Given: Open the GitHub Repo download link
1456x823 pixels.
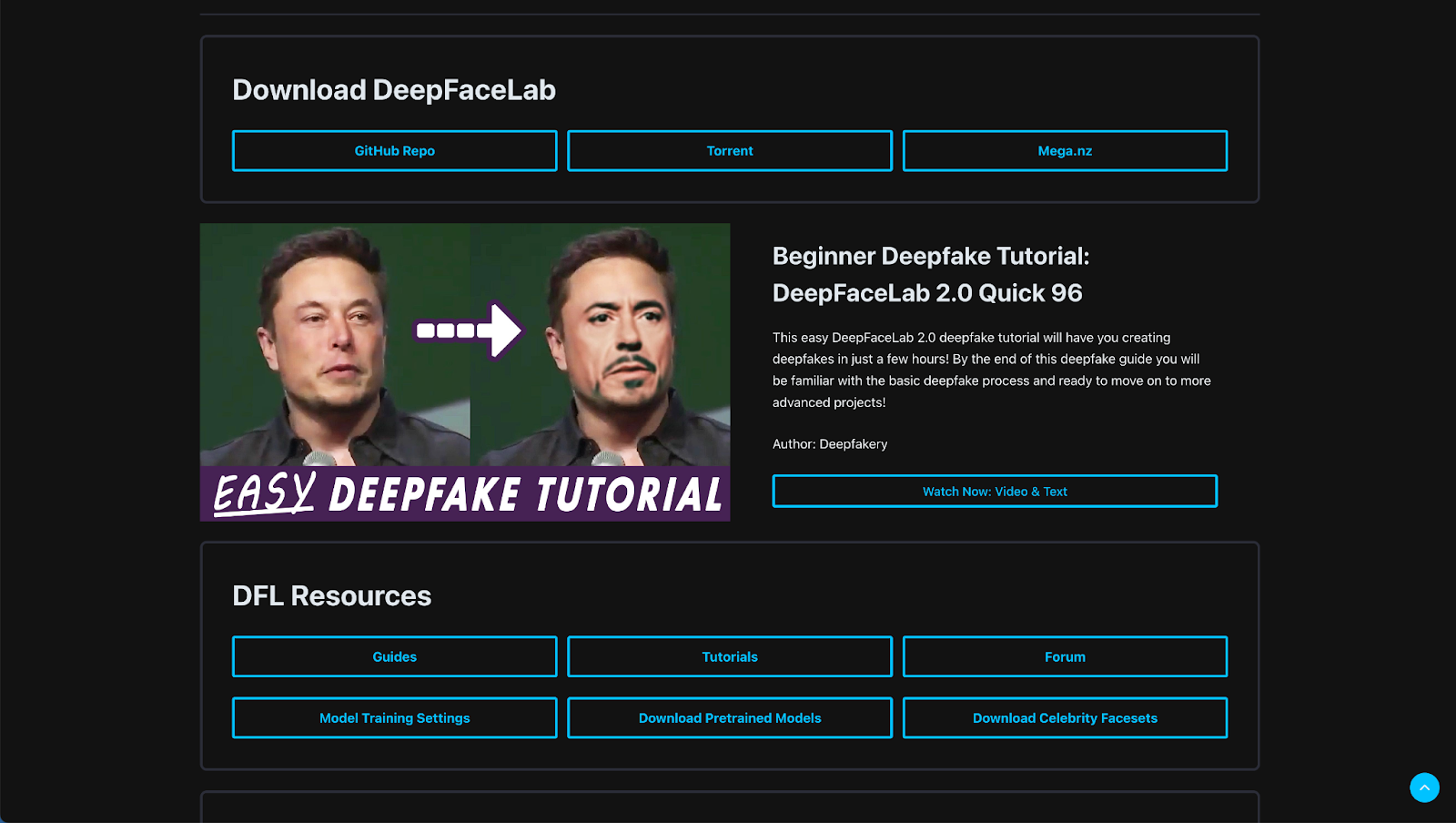Looking at the screenshot, I should pos(394,150).
